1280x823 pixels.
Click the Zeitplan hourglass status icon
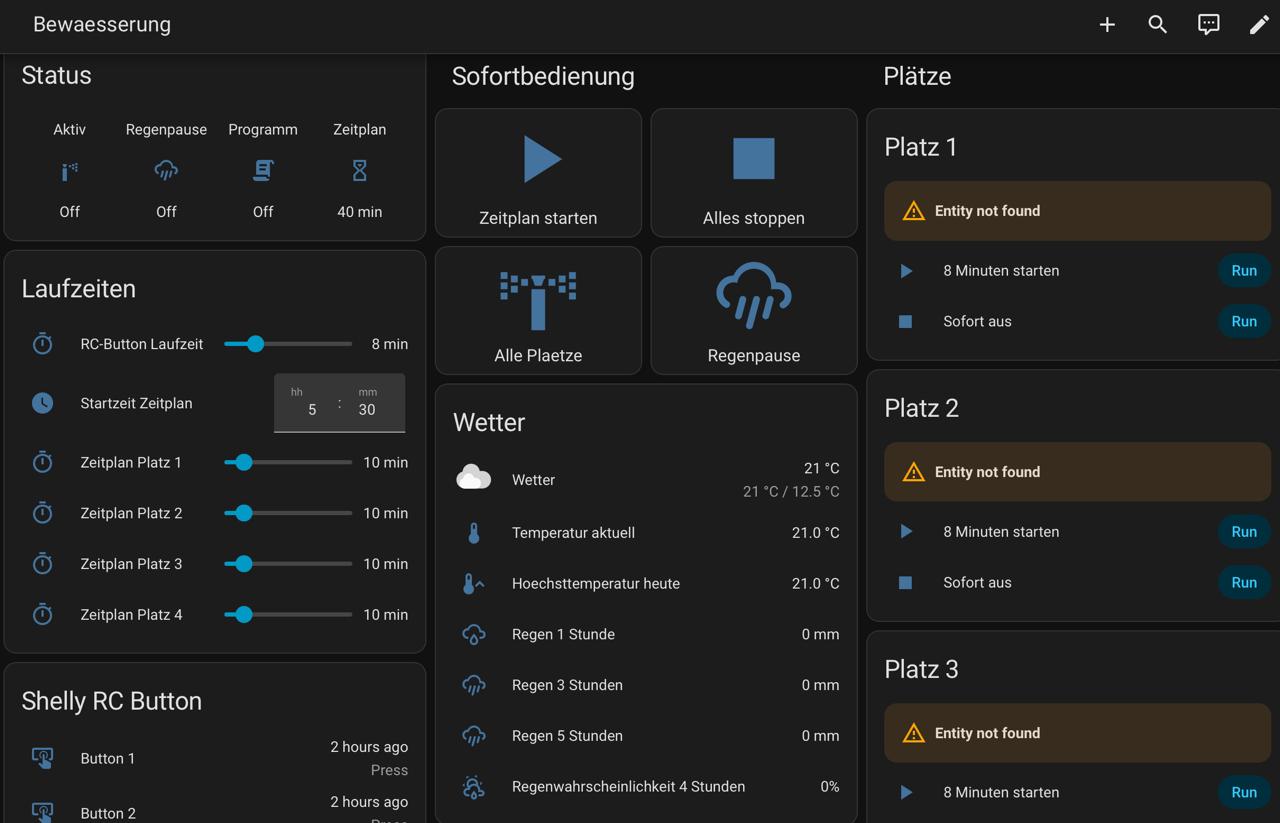(x=360, y=171)
